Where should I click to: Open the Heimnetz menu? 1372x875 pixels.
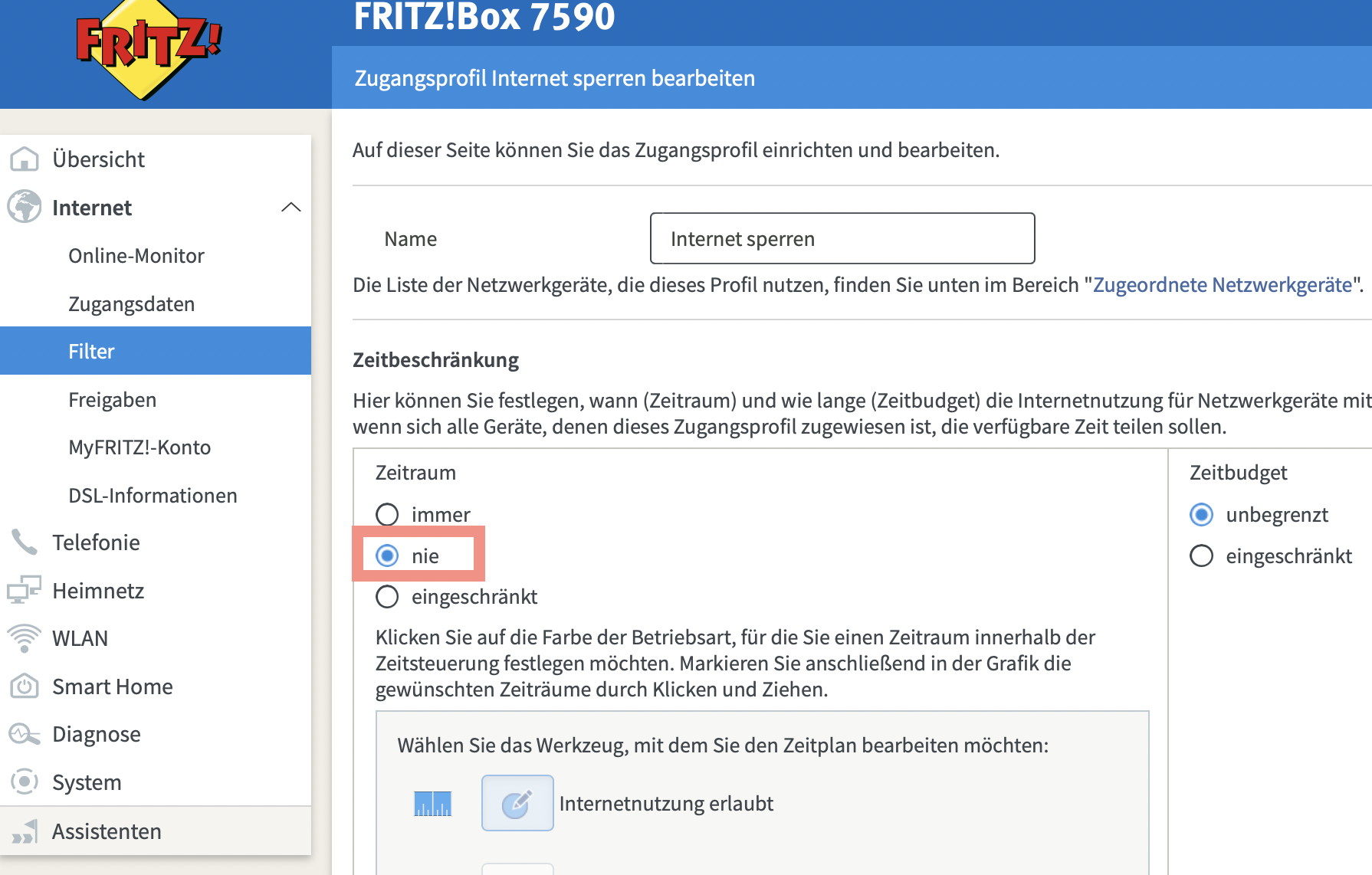click(x=156, y=591)
